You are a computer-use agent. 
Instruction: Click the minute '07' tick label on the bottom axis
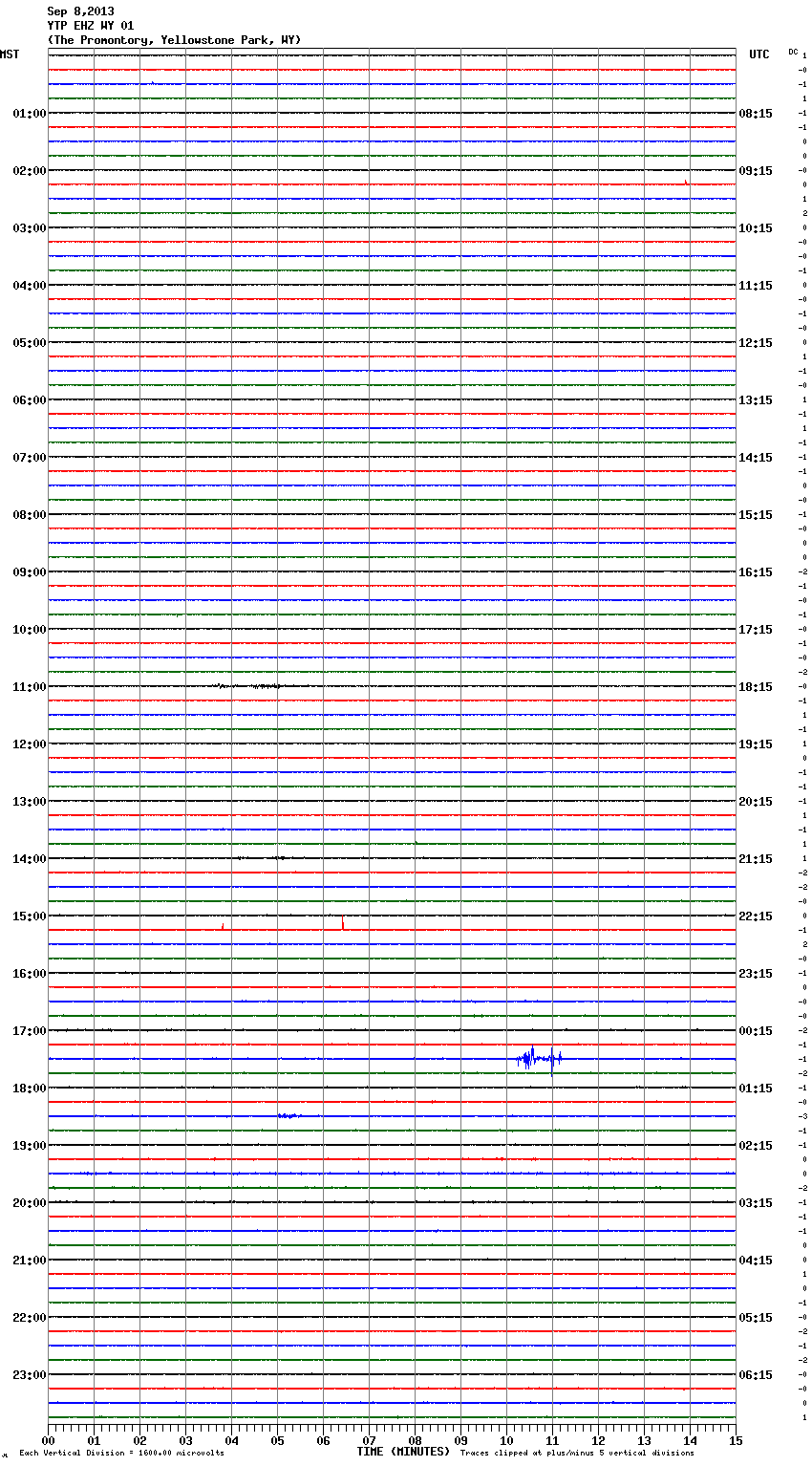coord(369,1440)
